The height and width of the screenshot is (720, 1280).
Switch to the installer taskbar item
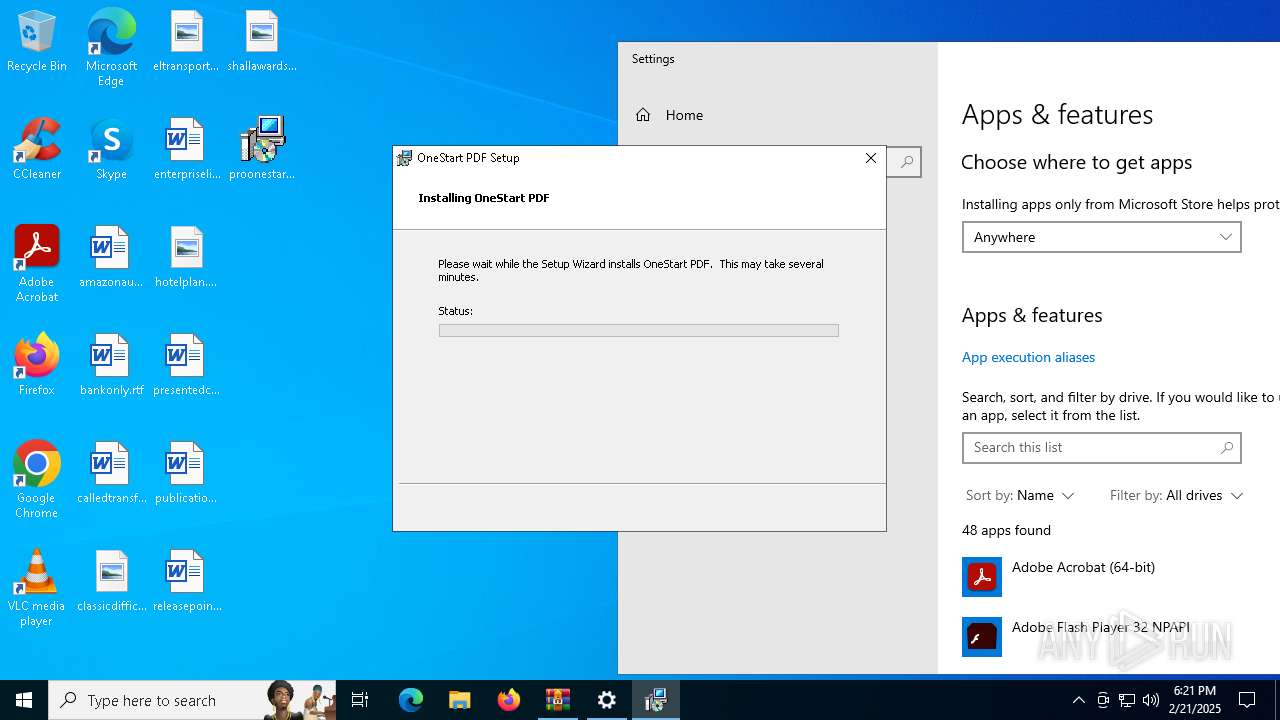tap(656, 700)
